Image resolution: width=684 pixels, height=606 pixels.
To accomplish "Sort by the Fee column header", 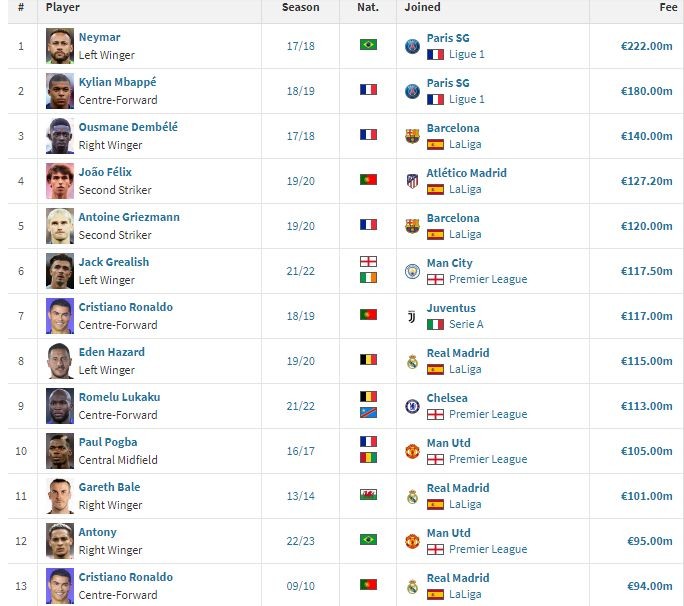I will 664,7.
